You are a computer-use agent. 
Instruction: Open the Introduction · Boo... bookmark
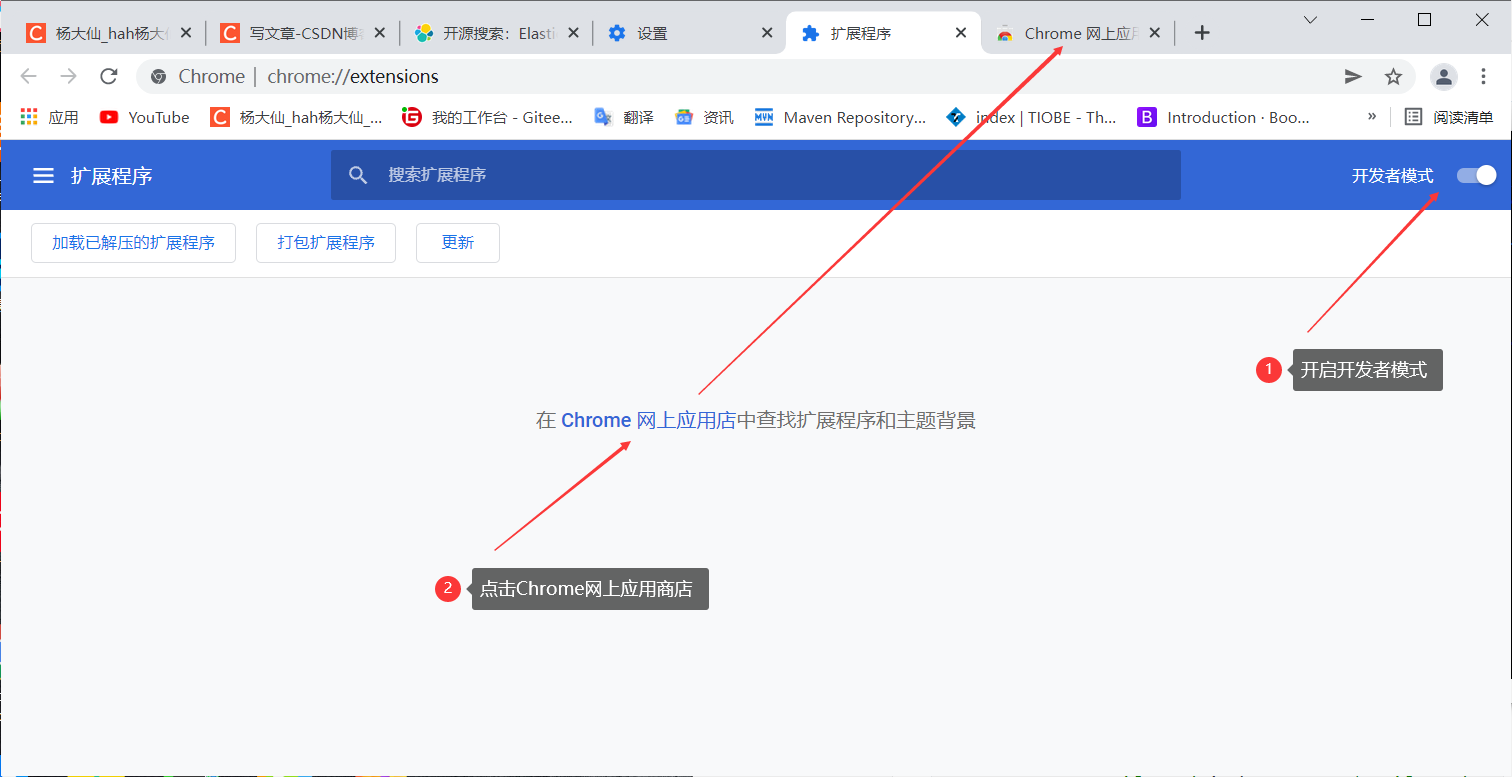pyautogui.click(x=1224, y=117)
